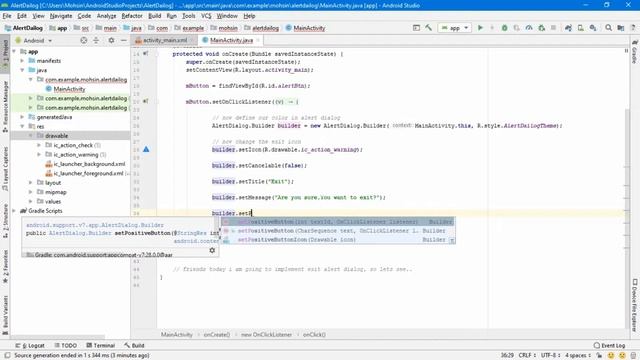Open the Gradle side panel tab

(x=635, y=52)
